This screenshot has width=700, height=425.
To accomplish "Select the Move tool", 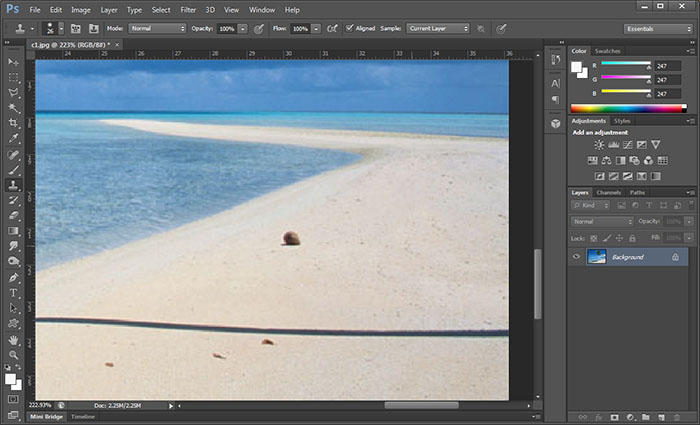I will point(13,61).
